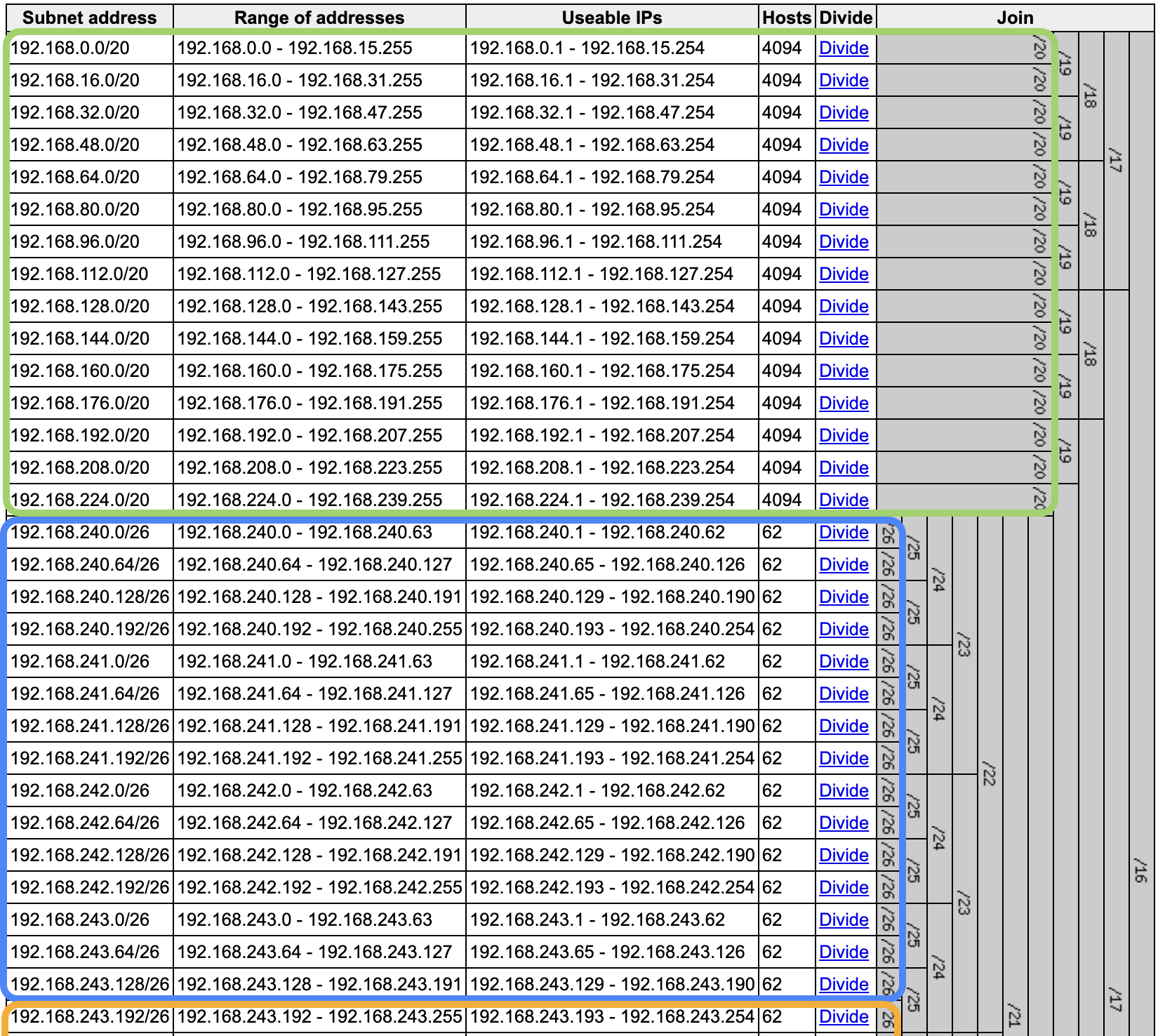Click Divide for subnet 192.168.242.192/26
Image resolution: width=1158 pixels, height=1036 pixels.
point(844,887)
